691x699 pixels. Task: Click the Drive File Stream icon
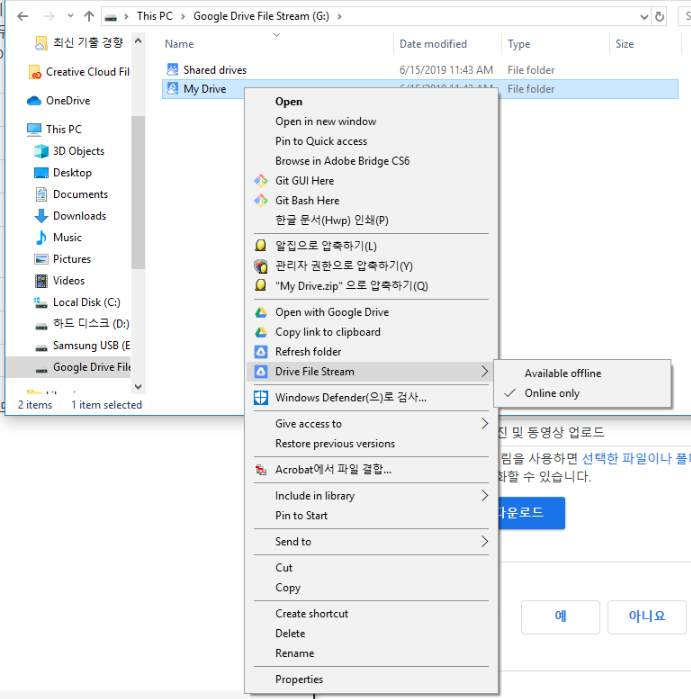[x=261, y=371]
